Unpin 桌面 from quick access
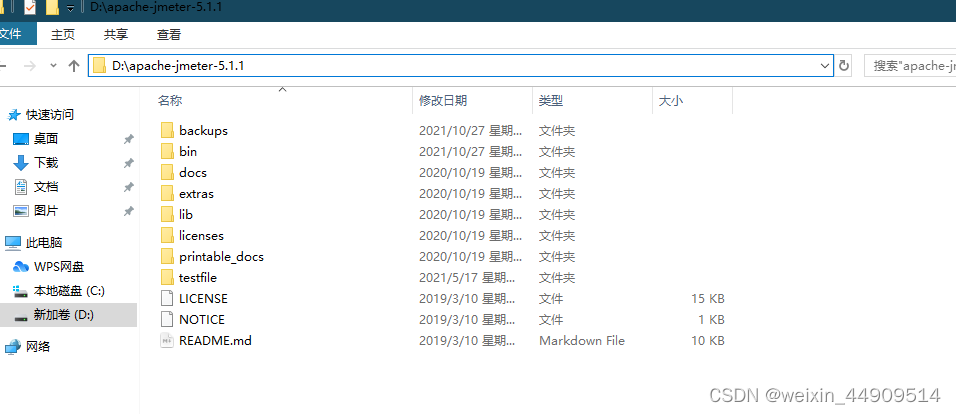 point(129,139)
